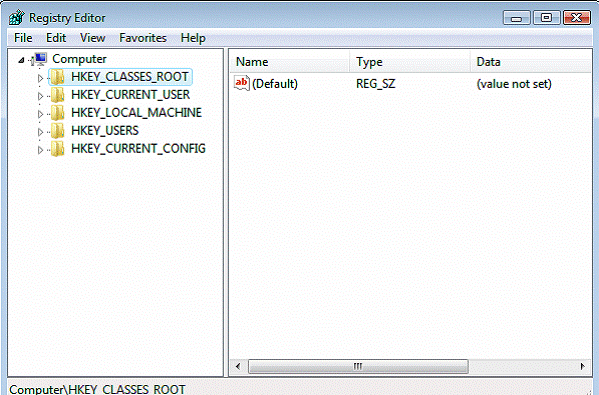The height and width of the screenshot is (395, 599).
Task: Expand the HKEY_CURRENT_CONFIG key
Action: tap(40, 150)
